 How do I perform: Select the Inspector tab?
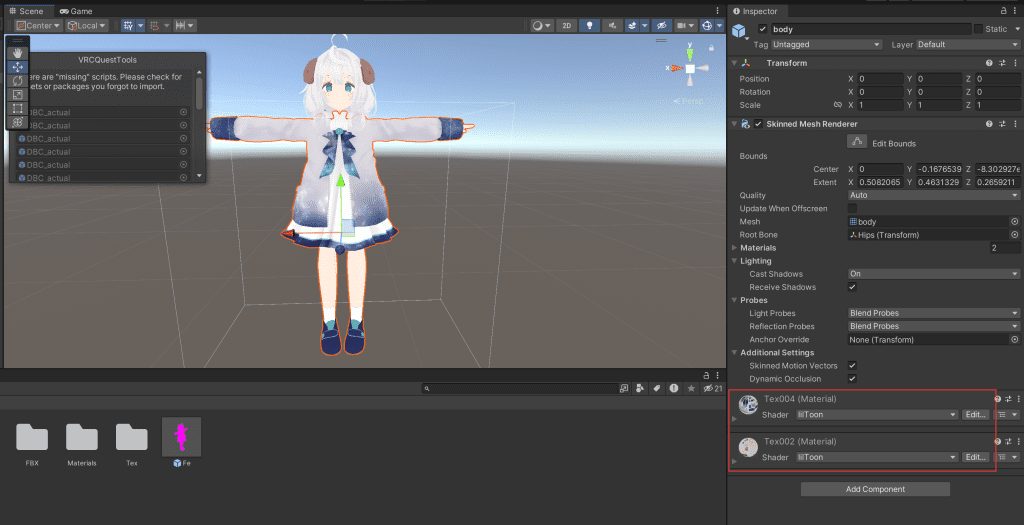[x=759, y=11]
